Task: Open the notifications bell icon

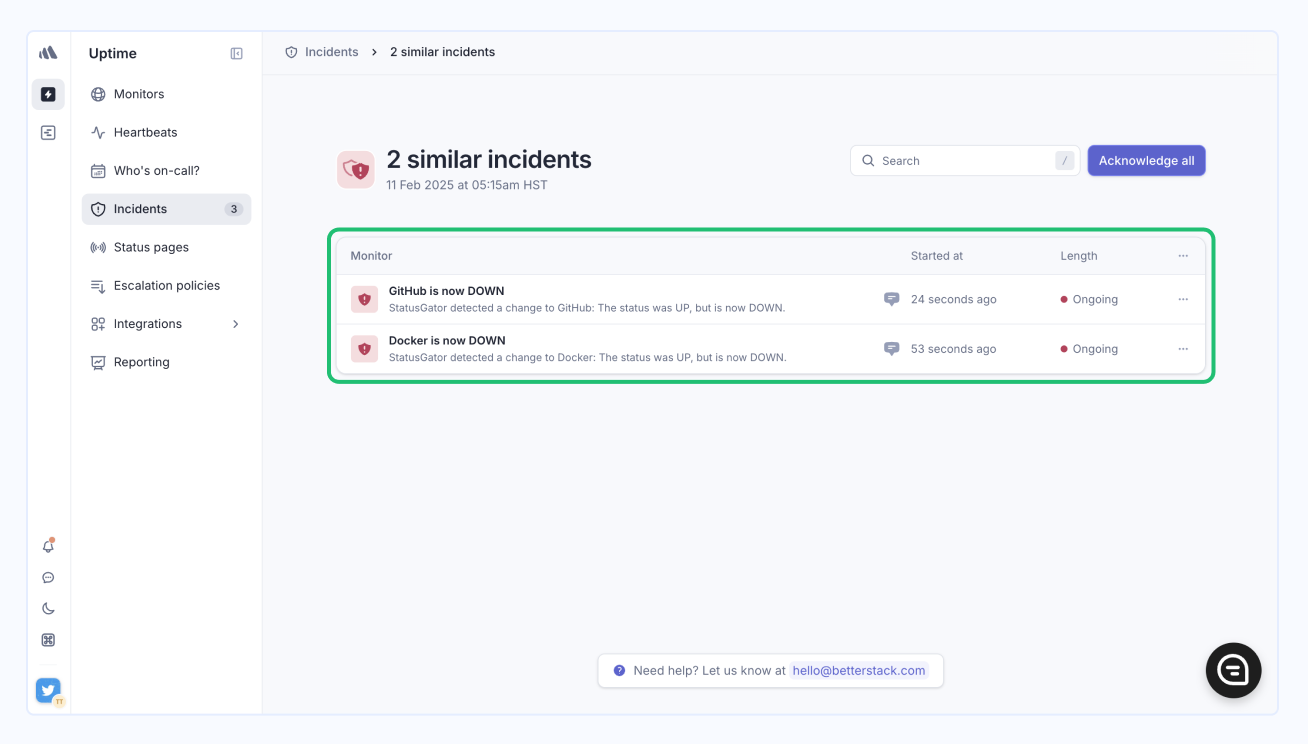Action: point(48,546)
